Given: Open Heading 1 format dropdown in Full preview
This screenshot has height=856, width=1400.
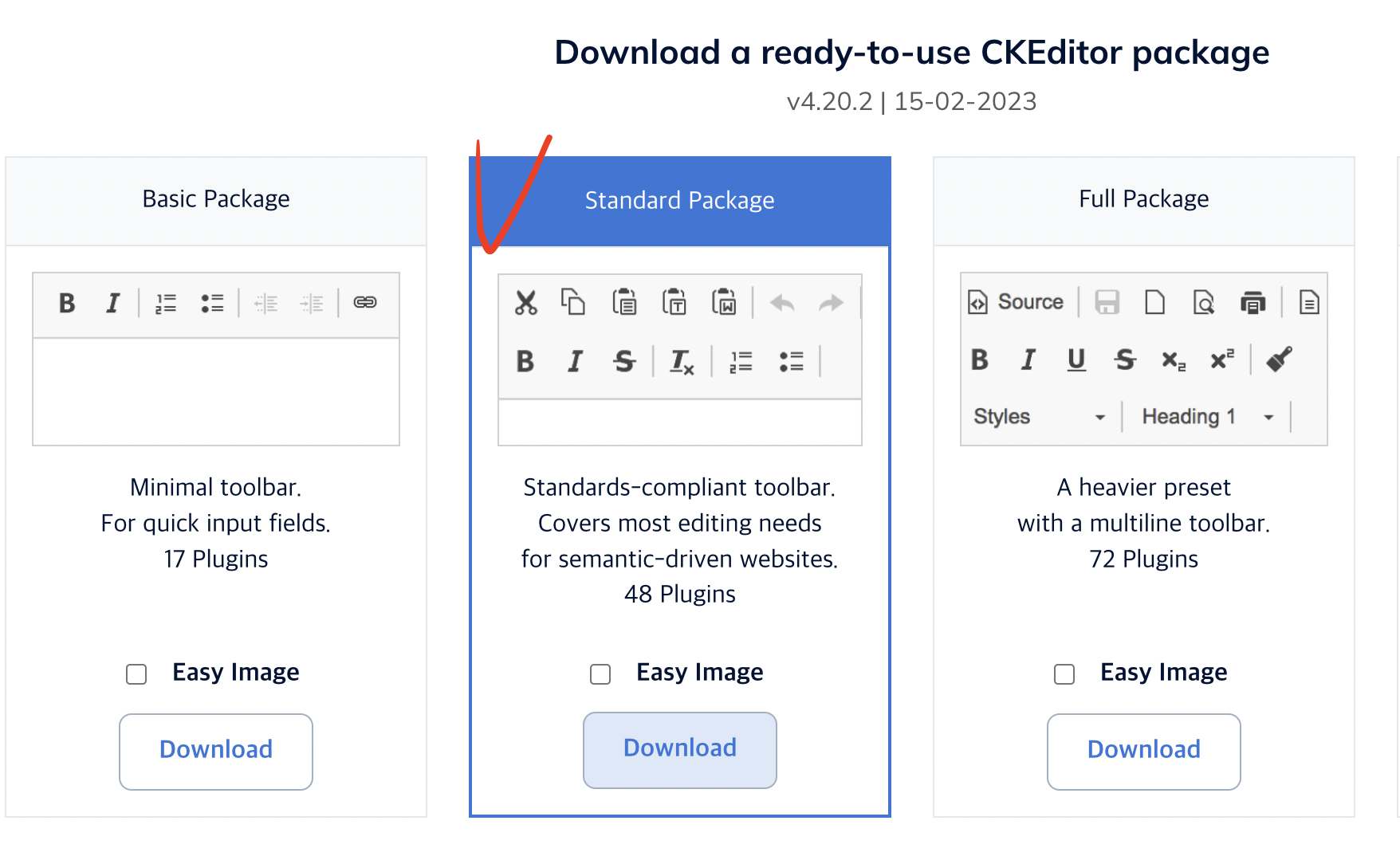Looking at the screenshot, I should click(x=1207, y=416).
